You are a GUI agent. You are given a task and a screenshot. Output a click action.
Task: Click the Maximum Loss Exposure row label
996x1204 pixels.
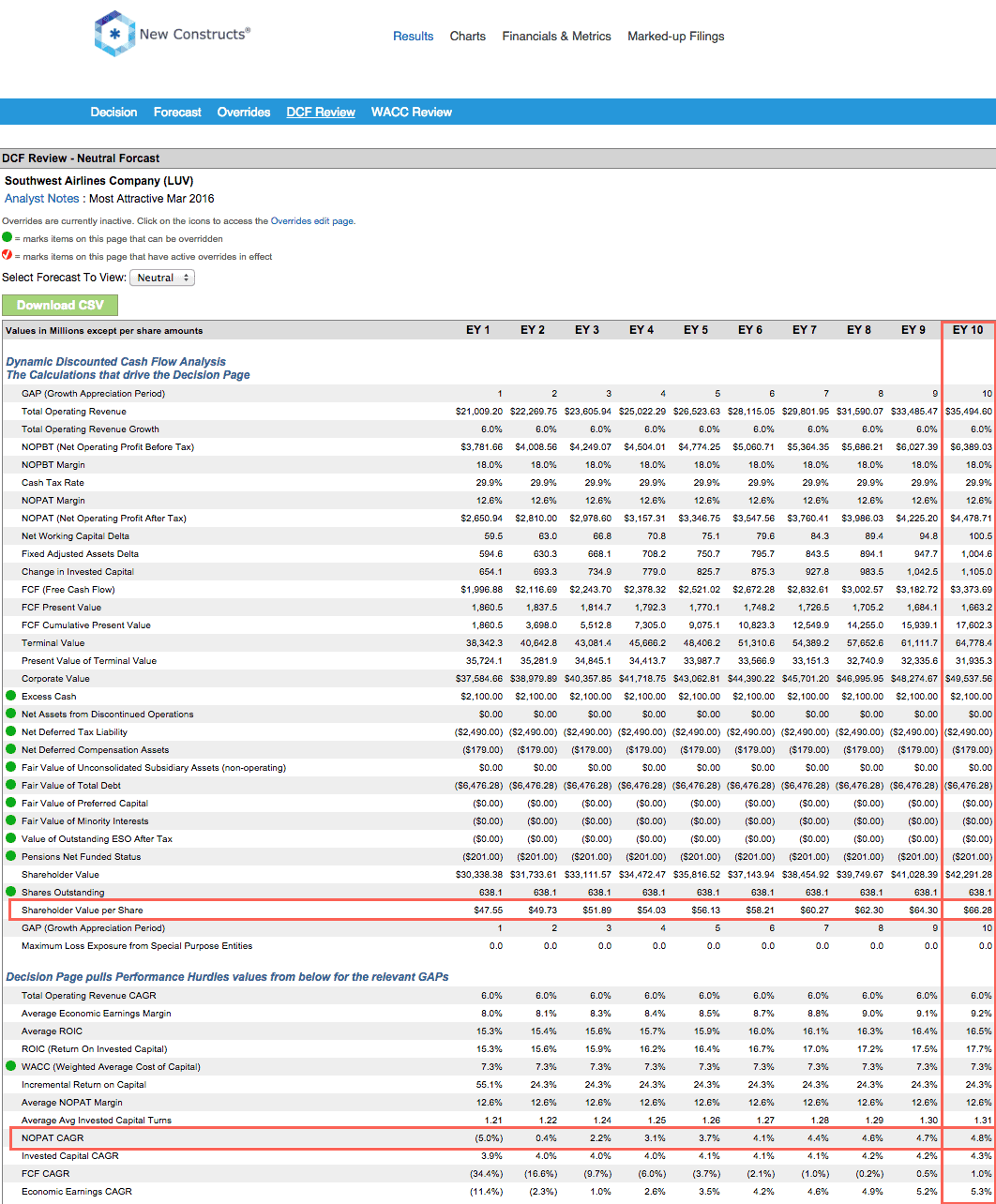137,945
